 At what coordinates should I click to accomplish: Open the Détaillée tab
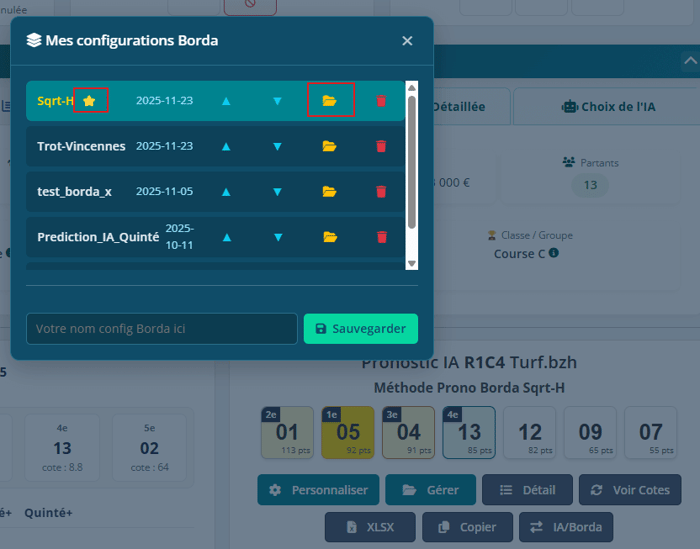(x=472, y=107)
